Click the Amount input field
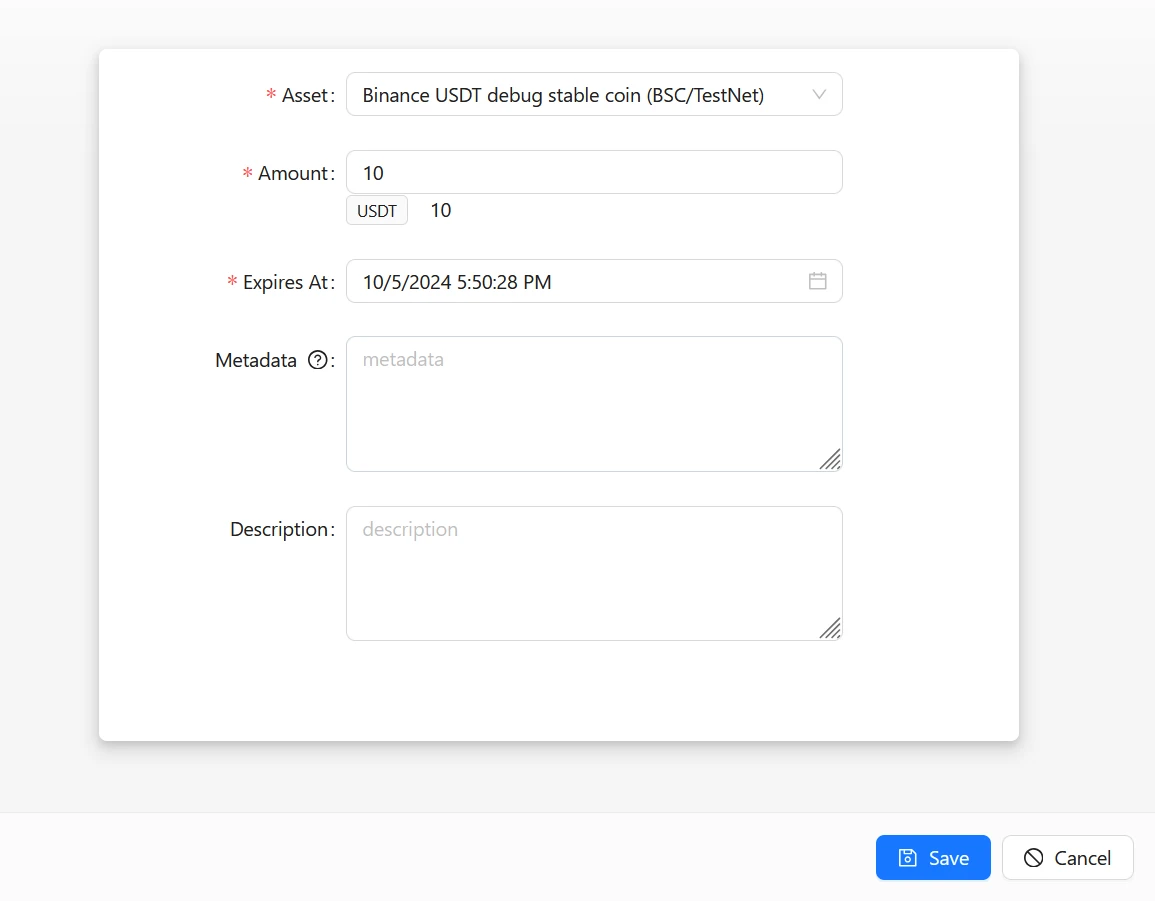 593,173
